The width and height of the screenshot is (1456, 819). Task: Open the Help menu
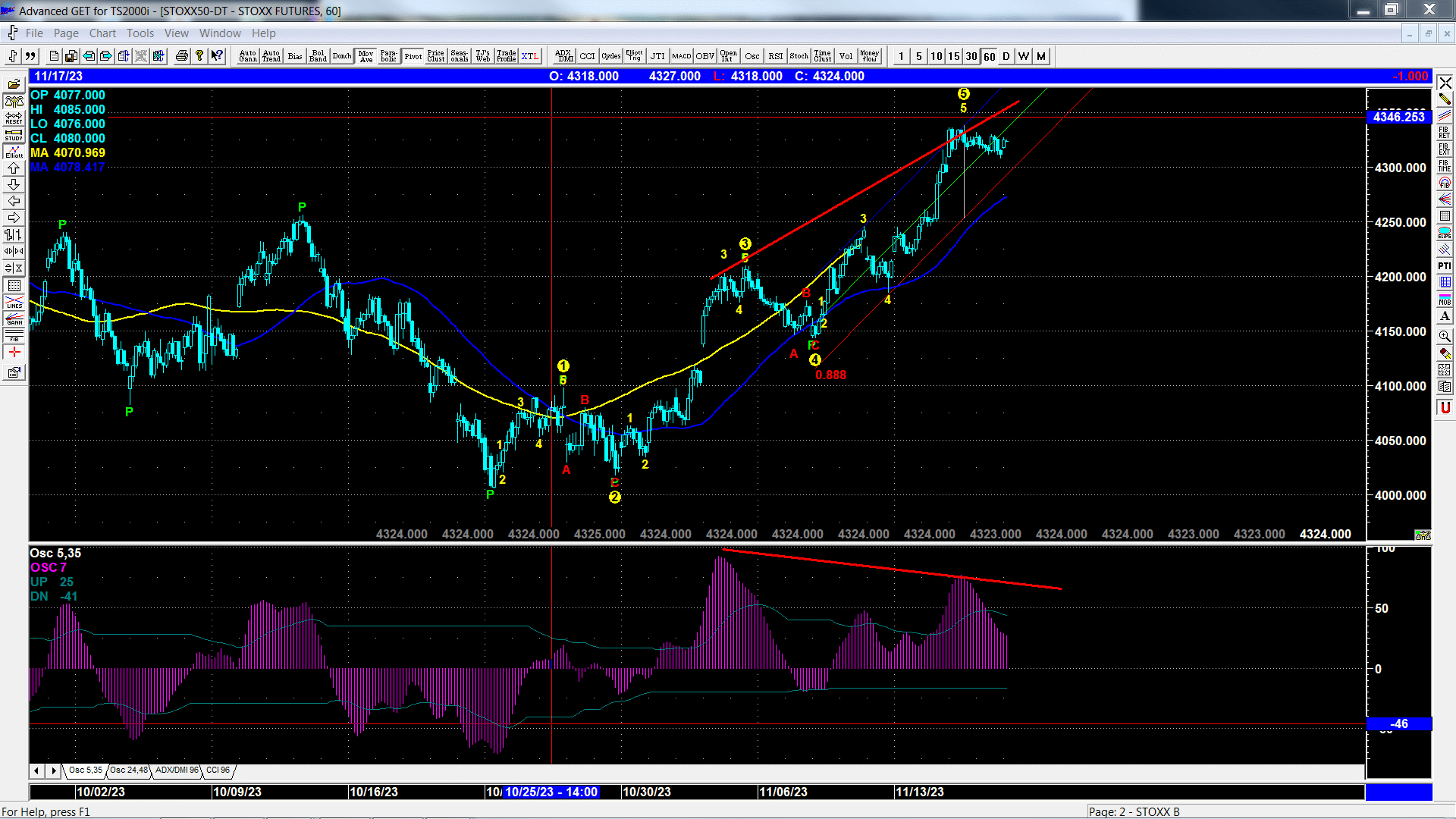(264, 33)
